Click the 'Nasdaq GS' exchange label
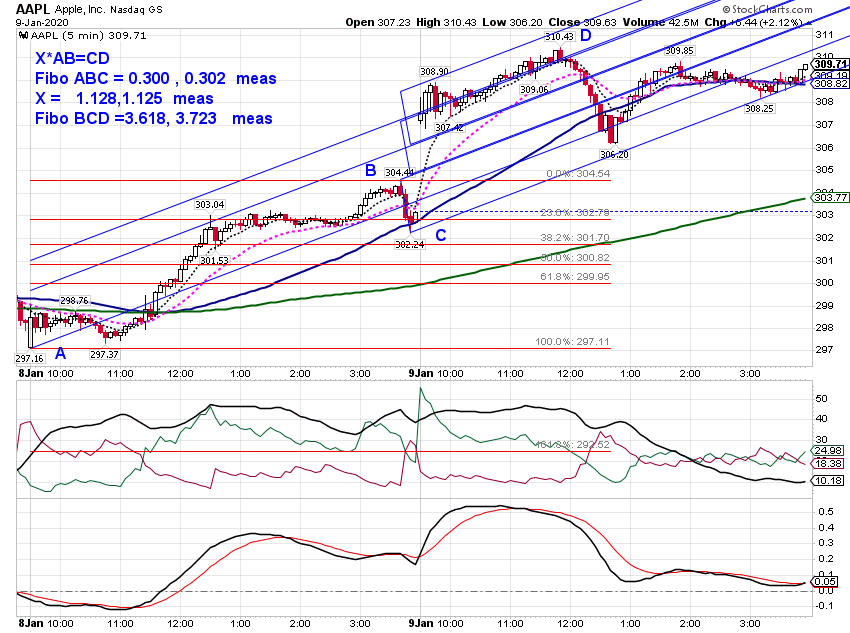This screenshot has width=850, height=633. point(136,10)
